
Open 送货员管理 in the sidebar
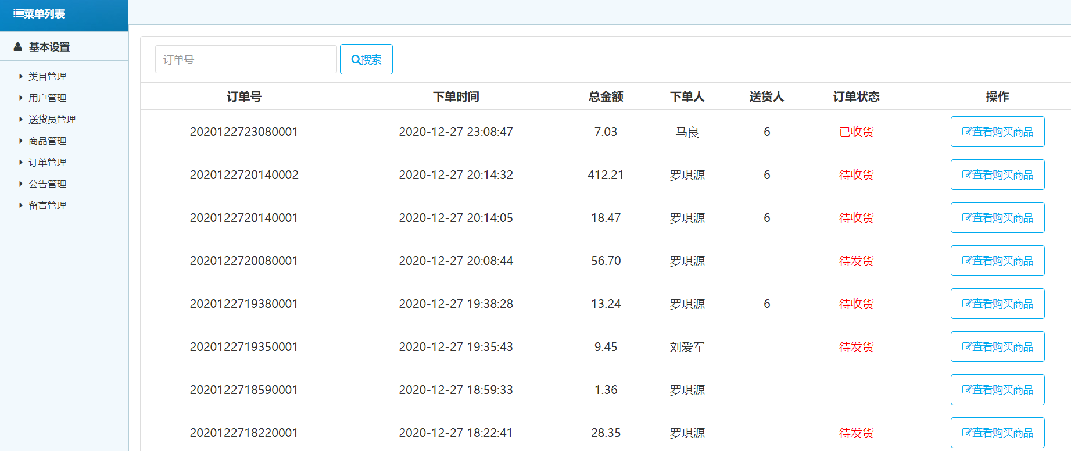pyautogui.click(x=52, y=120)
